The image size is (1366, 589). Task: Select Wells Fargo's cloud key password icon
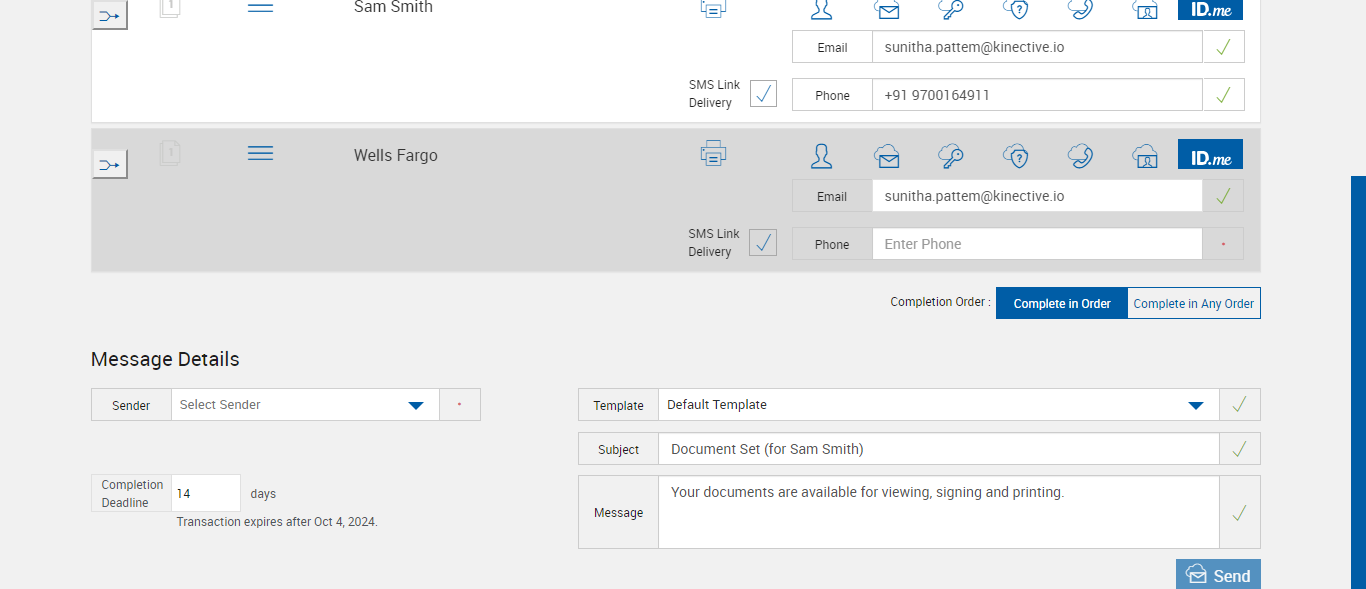[950, 156]
